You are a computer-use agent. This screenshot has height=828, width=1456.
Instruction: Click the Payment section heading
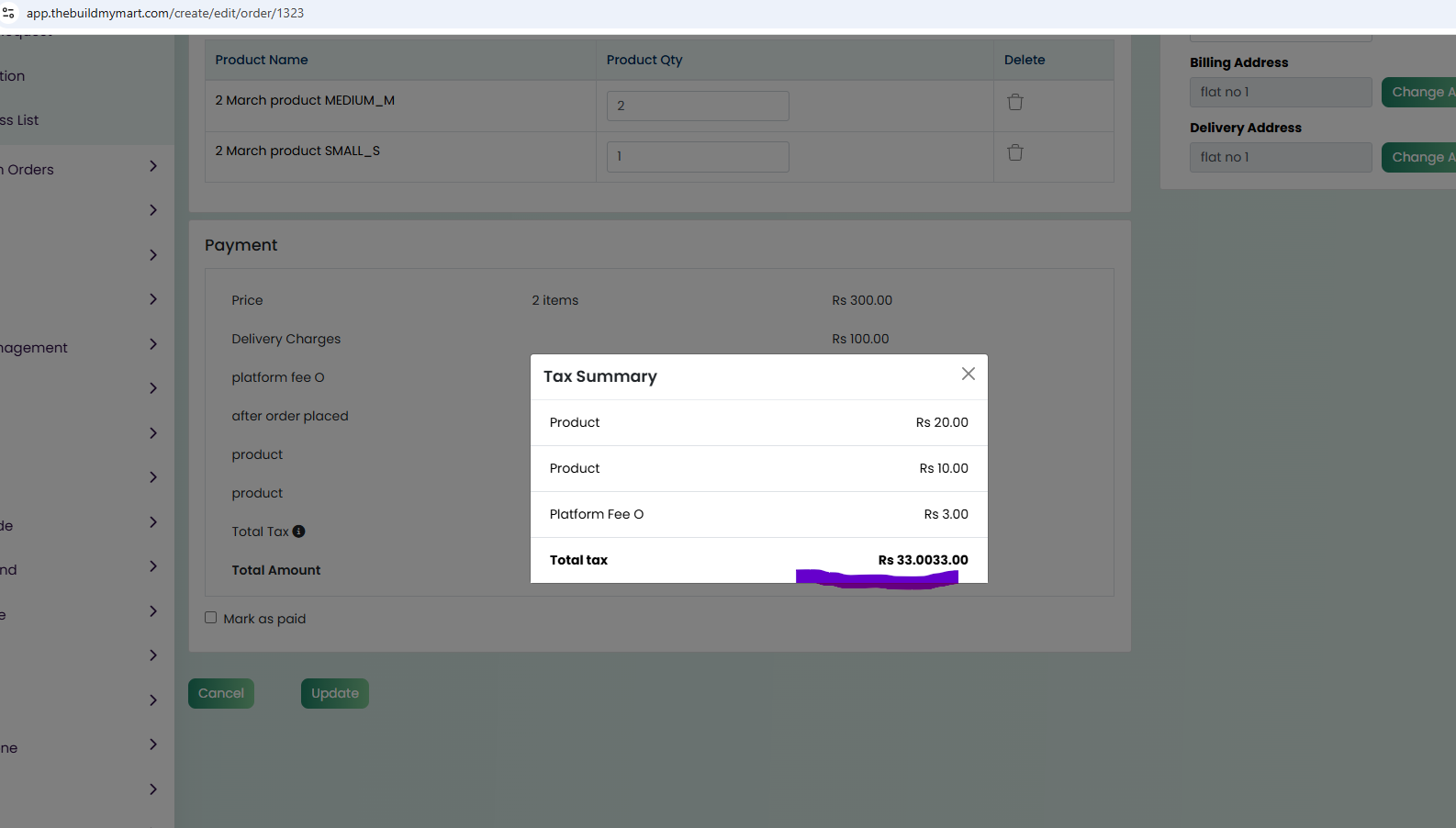tap(241, 245)
